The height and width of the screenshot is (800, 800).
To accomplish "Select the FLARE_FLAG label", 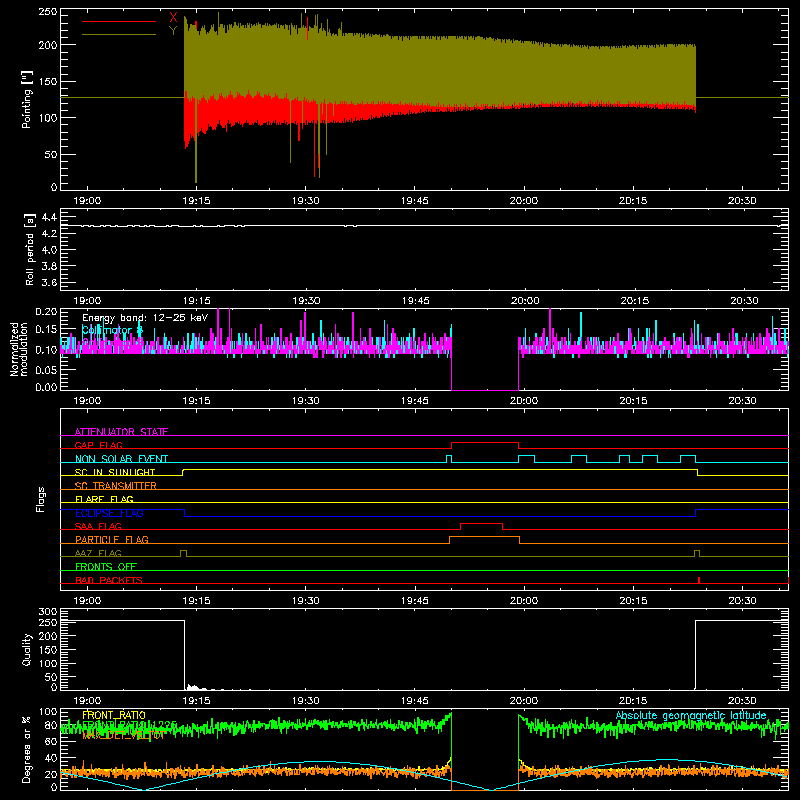I will tap(104, 499).
